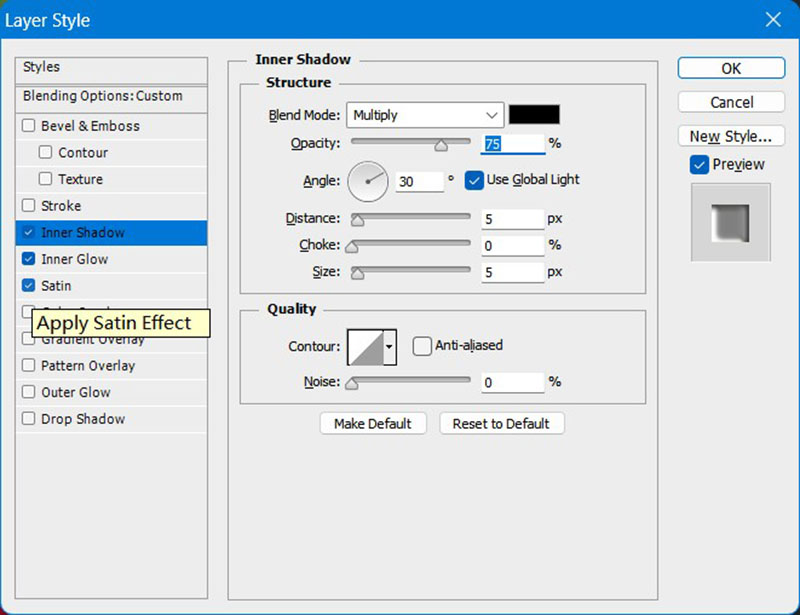This screenshot has height=615, width=800.
Task: Click the Choke slider handle
Action: coord(352,247)
